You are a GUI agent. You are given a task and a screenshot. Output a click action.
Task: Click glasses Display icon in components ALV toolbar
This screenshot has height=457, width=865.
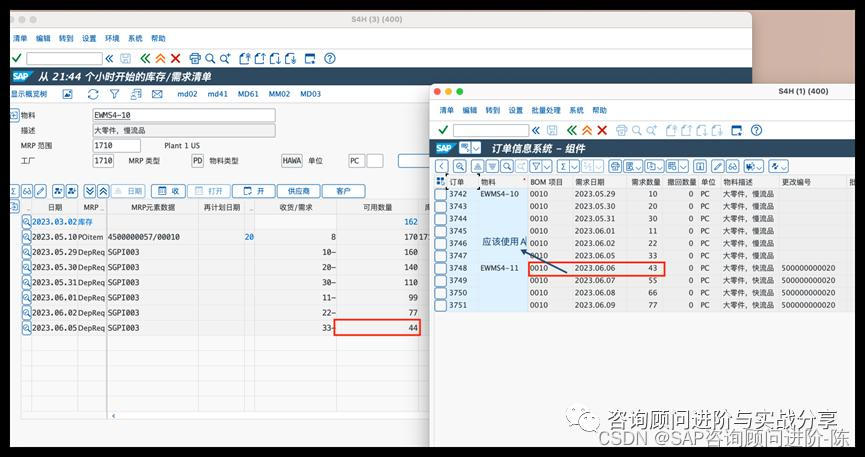click(x=733, y=166)
